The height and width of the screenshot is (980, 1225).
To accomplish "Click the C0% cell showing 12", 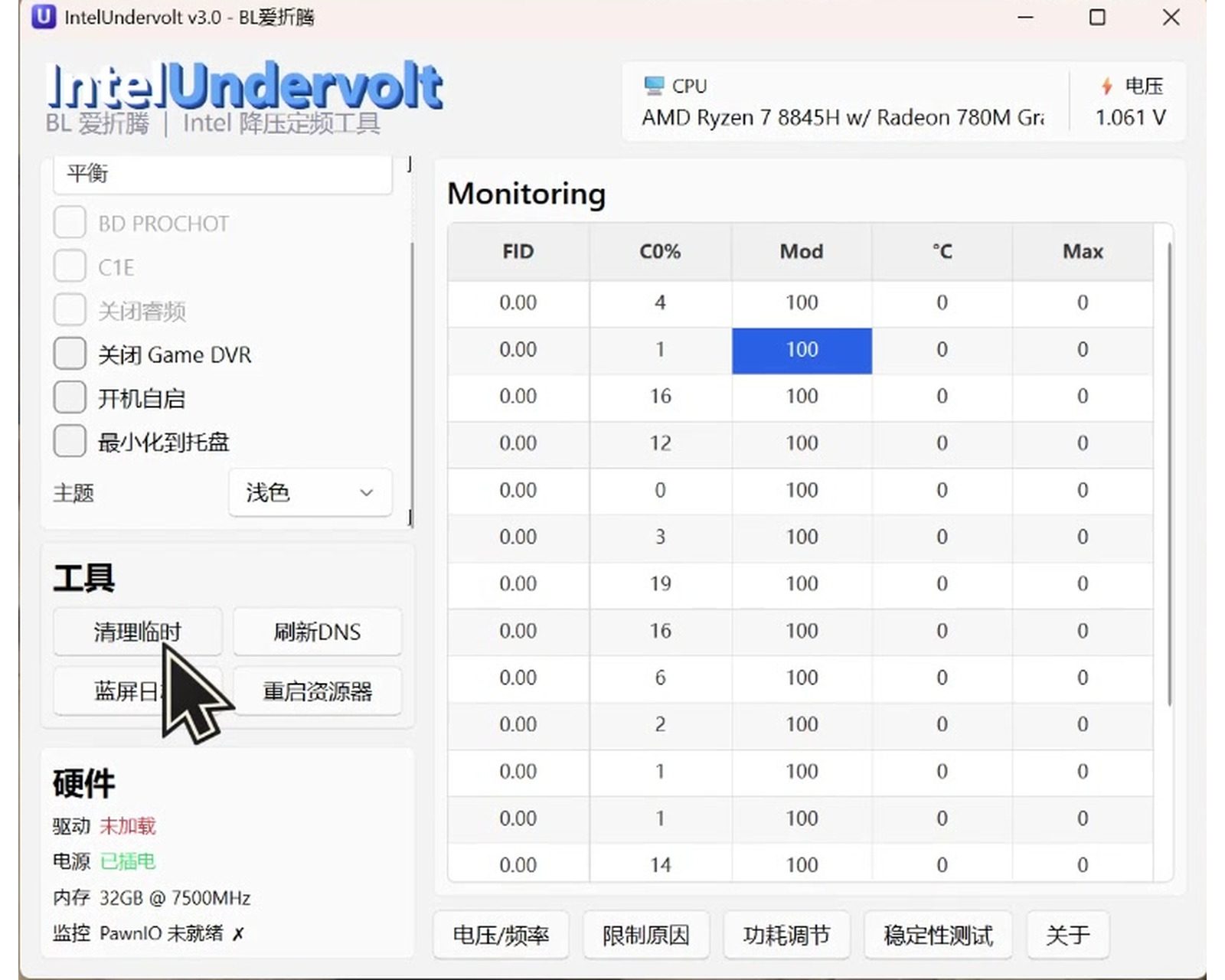I will [x=660, y=443].
